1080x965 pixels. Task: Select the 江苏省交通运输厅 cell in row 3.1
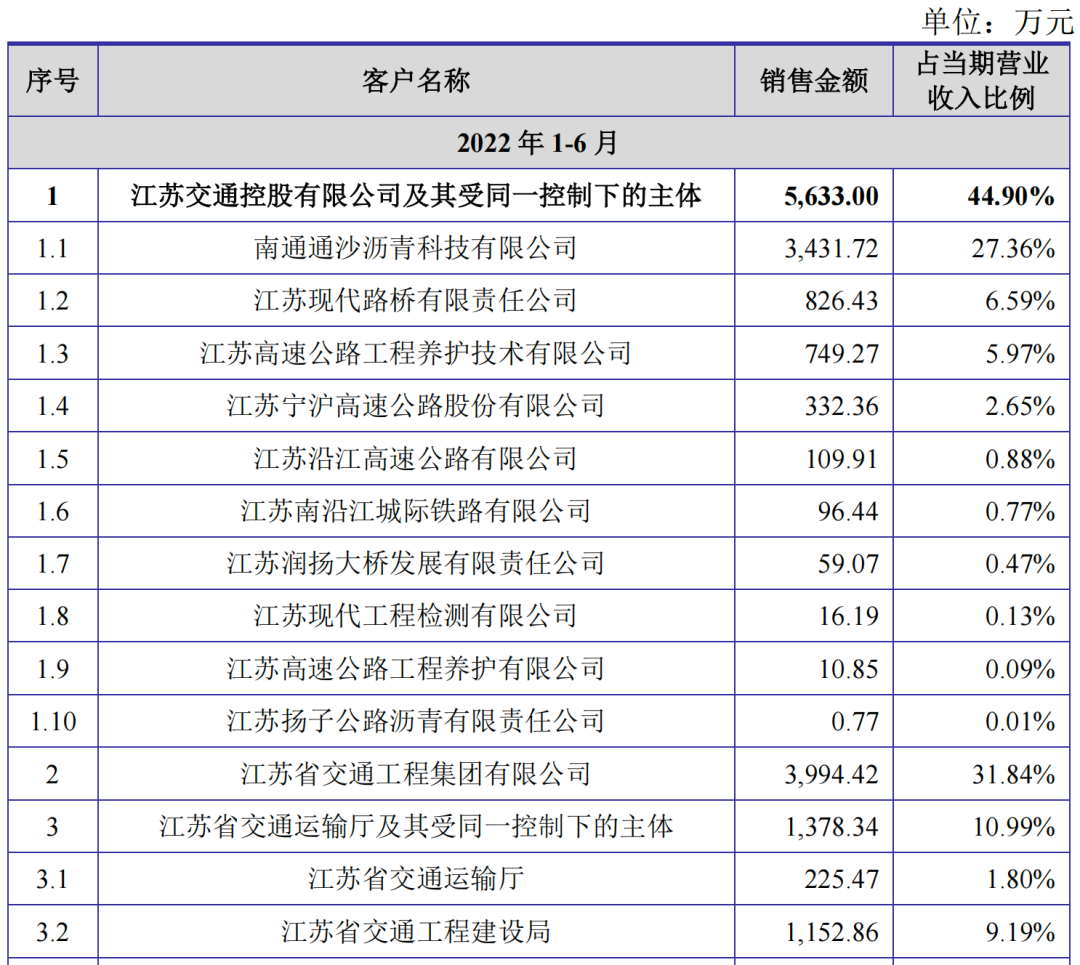[416, 879]
